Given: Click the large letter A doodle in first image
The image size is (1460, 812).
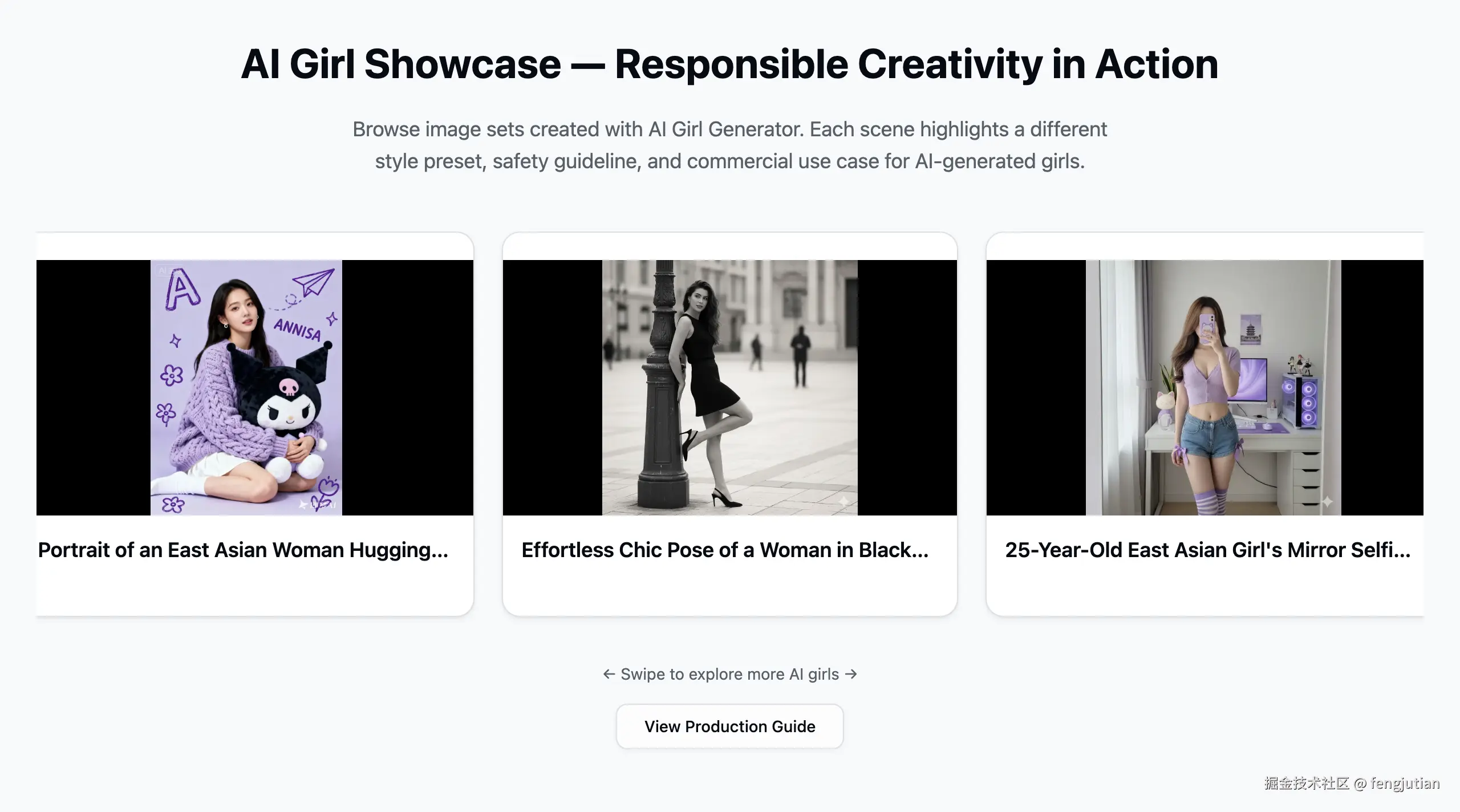Looking at the screenshot, I should (182, 289).
